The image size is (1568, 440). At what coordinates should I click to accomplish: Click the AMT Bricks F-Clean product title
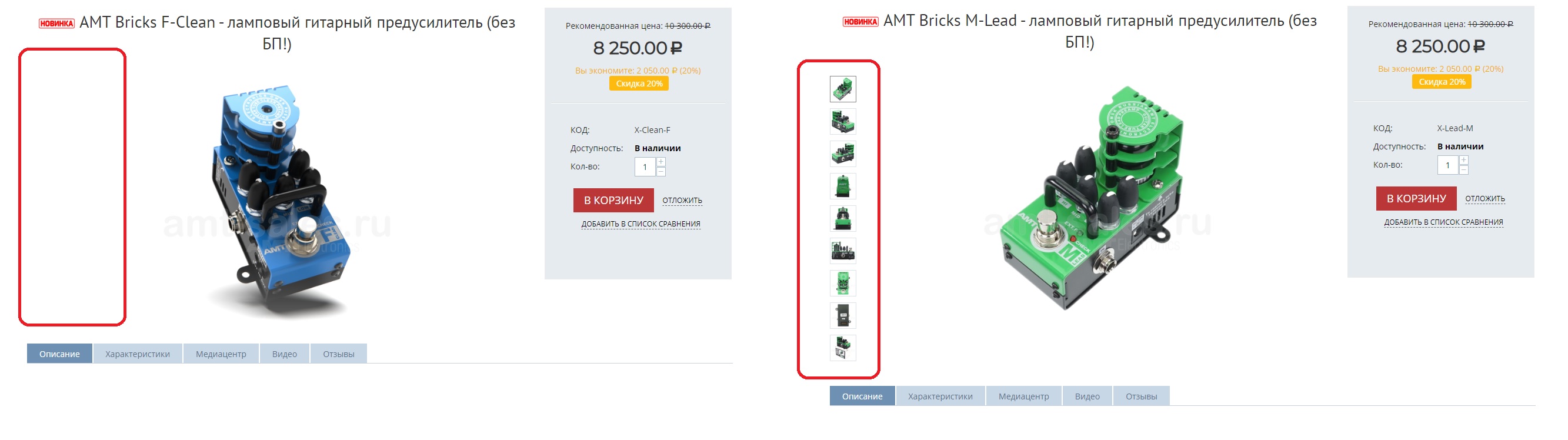[297, 33]
